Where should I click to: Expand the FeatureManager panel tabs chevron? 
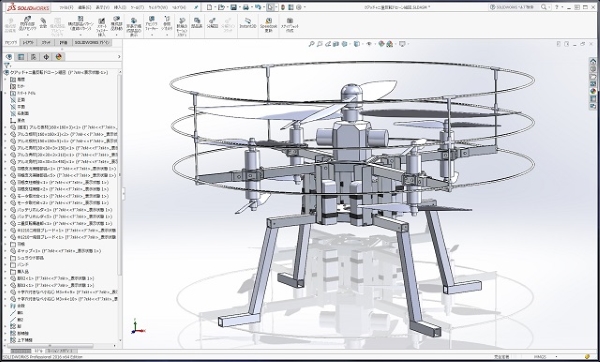[119, 57]
